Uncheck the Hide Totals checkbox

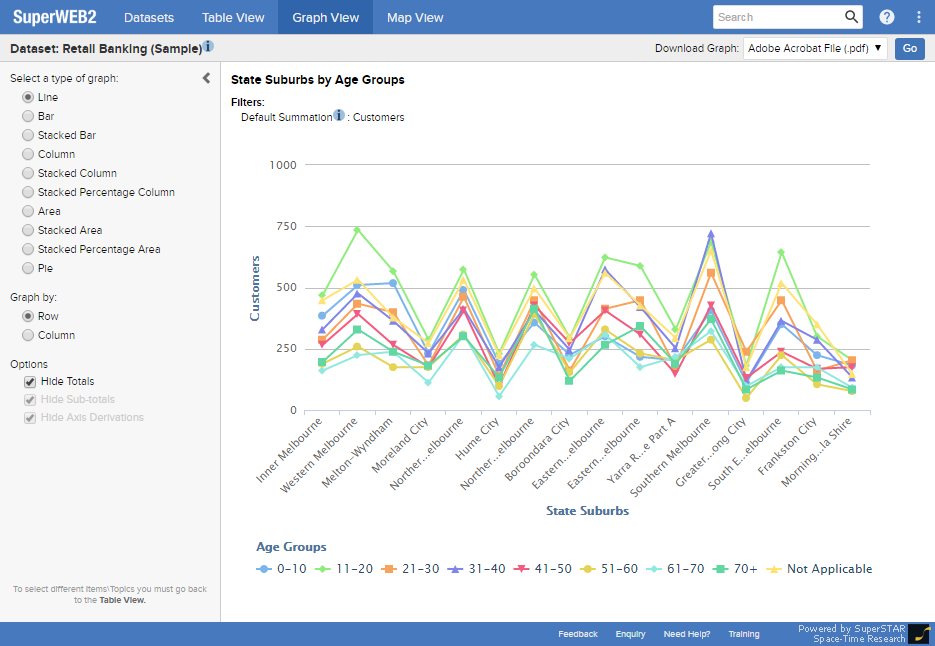(29, 381)
